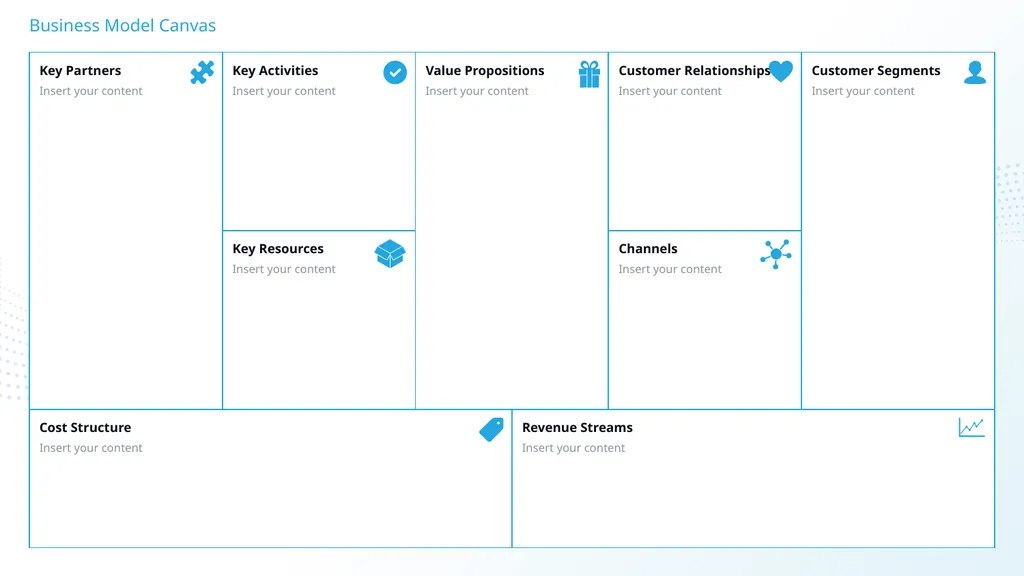Click the line chart icon in Revenue Streams
This screenshot has height=576, width=1024.
[x=971, y=427]
